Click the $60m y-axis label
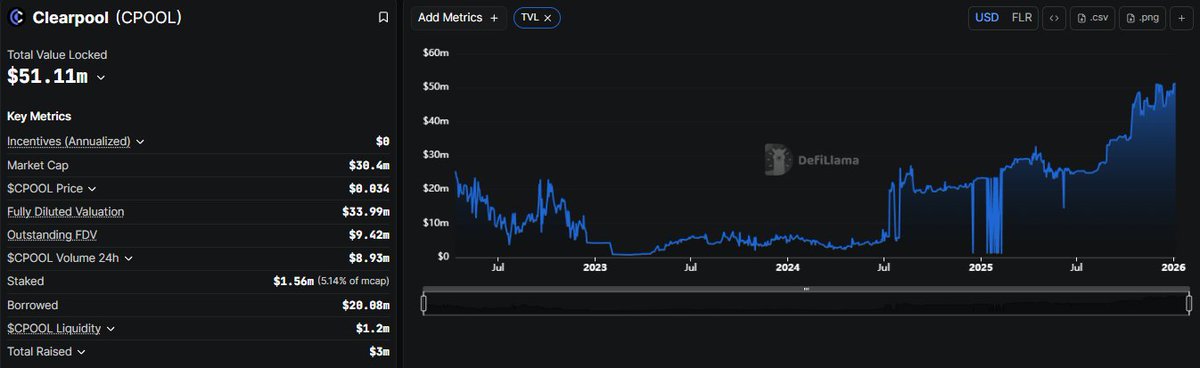1200x368 pixels. 436,52
